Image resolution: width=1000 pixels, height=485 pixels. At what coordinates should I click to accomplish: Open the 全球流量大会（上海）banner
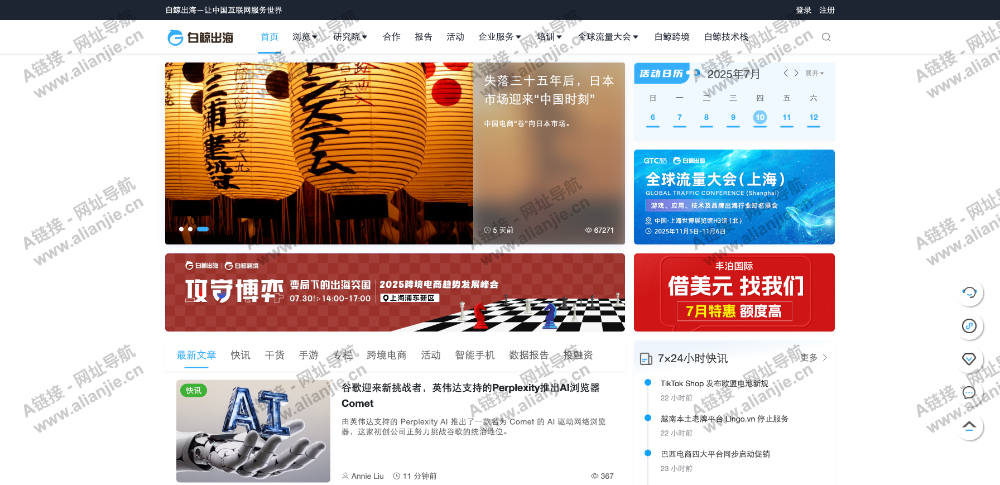[x=734, y=197]
